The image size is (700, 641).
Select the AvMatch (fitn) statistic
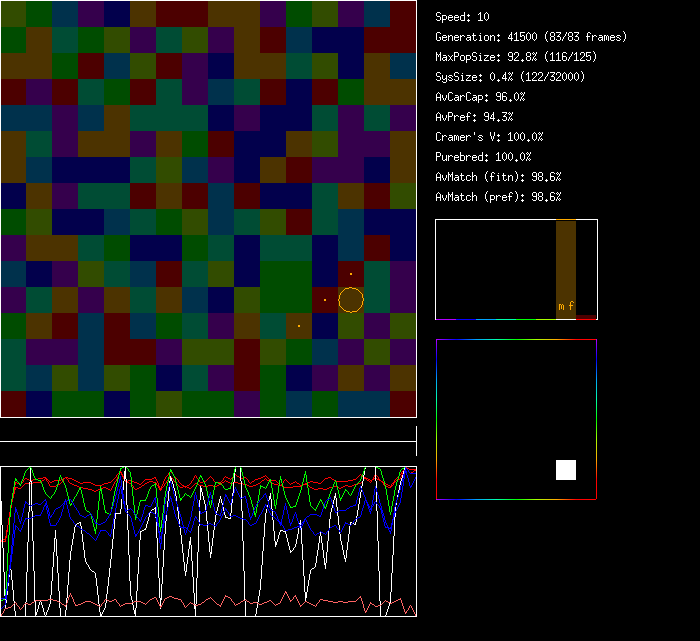(498, 177)
